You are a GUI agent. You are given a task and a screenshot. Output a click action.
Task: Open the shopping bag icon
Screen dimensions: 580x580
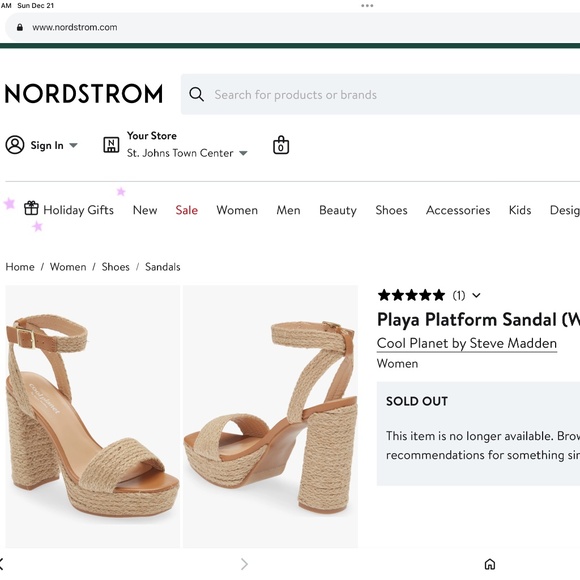pyautogui.click(x=281, y=145)
